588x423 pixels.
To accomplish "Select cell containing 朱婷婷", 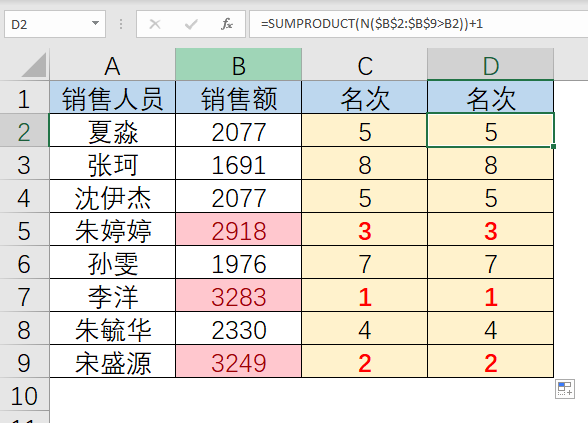I will (x=112, y=229).
